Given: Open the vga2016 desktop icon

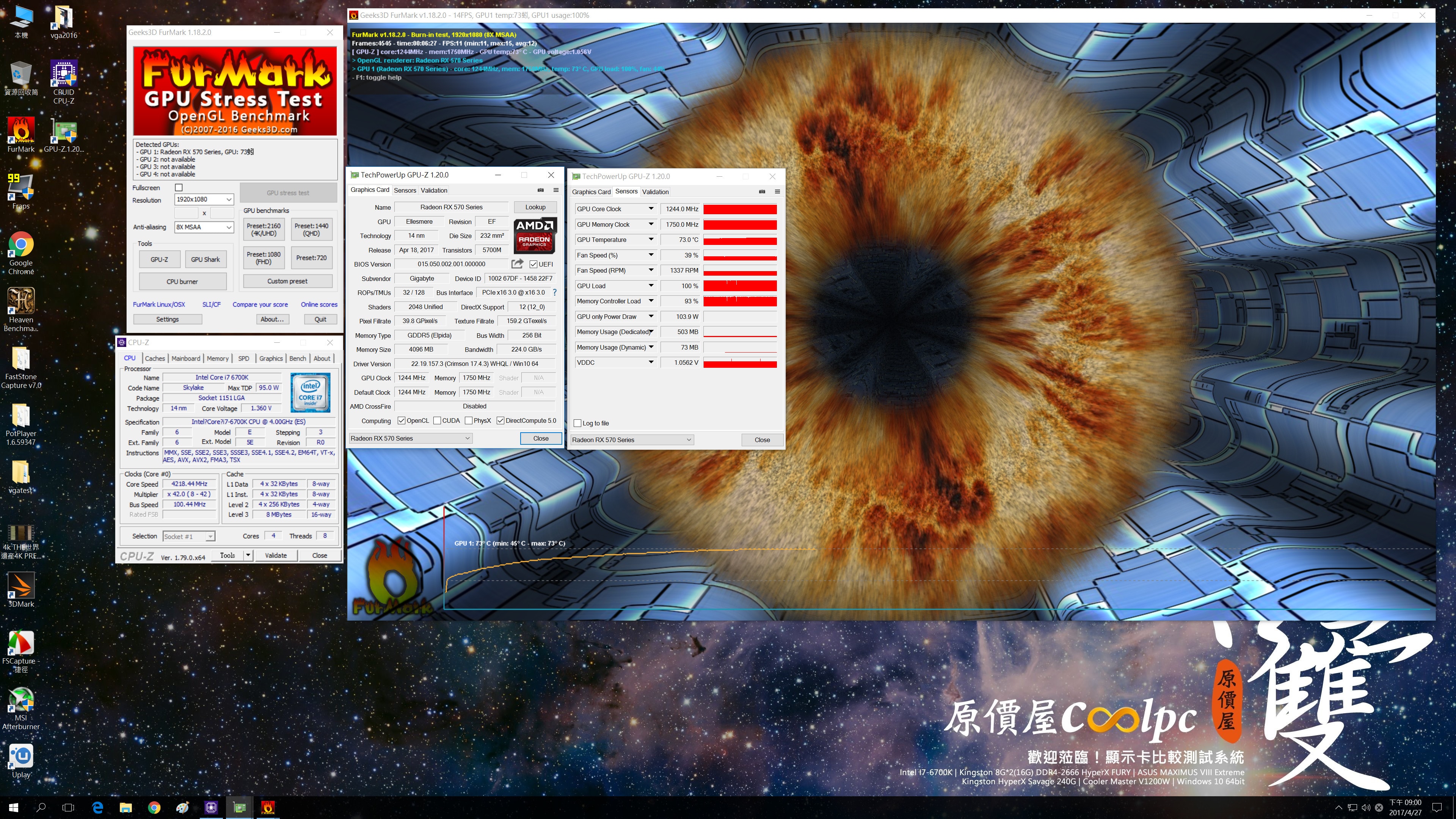Looking at the screenshot, I should point(63,22).
